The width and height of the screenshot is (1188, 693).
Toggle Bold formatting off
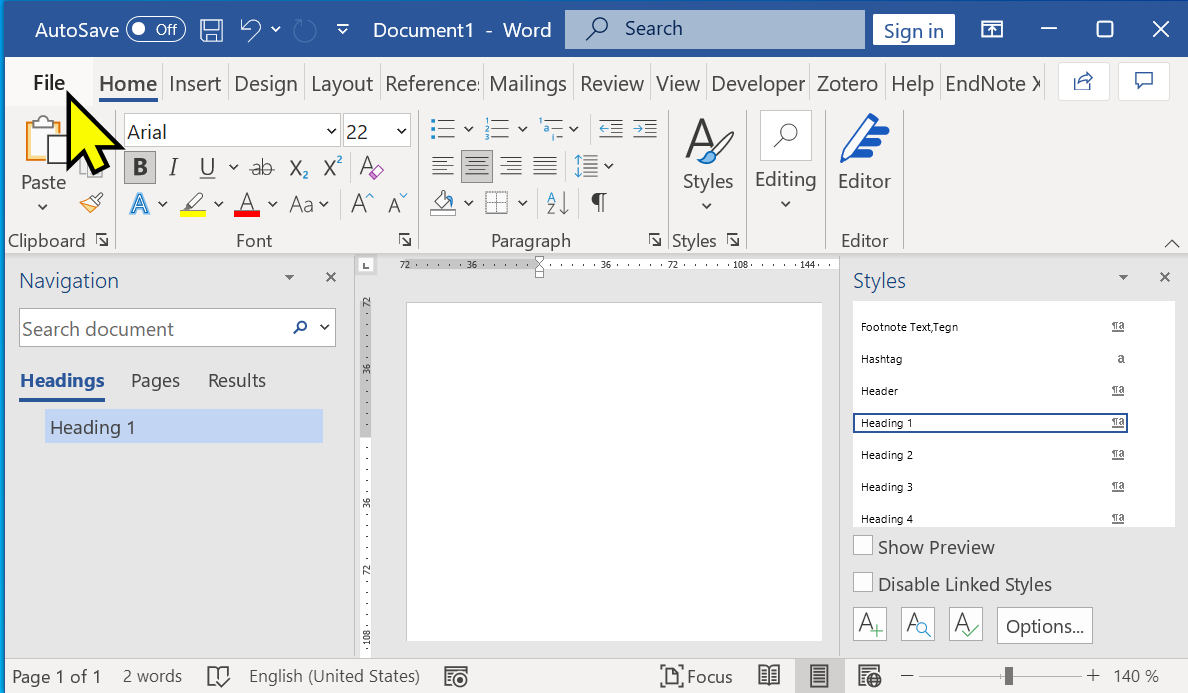(x=140, y=167)
